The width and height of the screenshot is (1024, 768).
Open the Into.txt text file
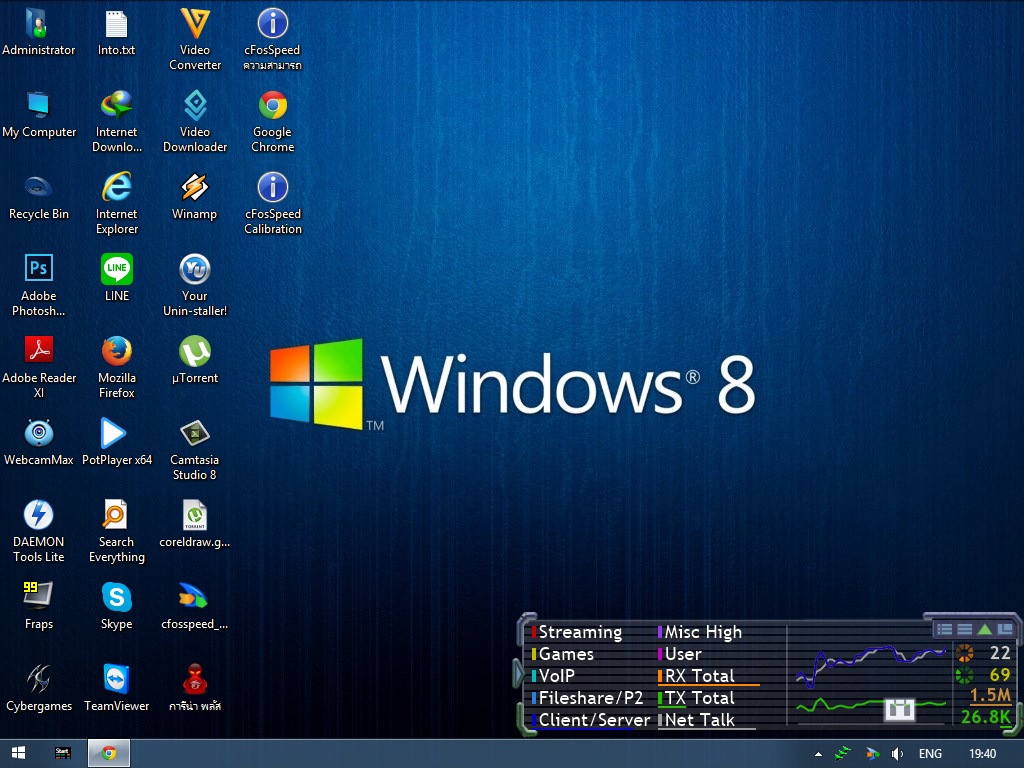point(116,33)
